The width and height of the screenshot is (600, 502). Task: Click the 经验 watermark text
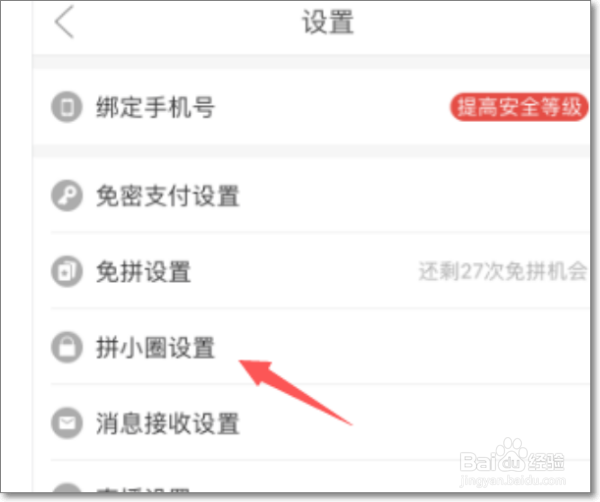[x=546, y=461]
